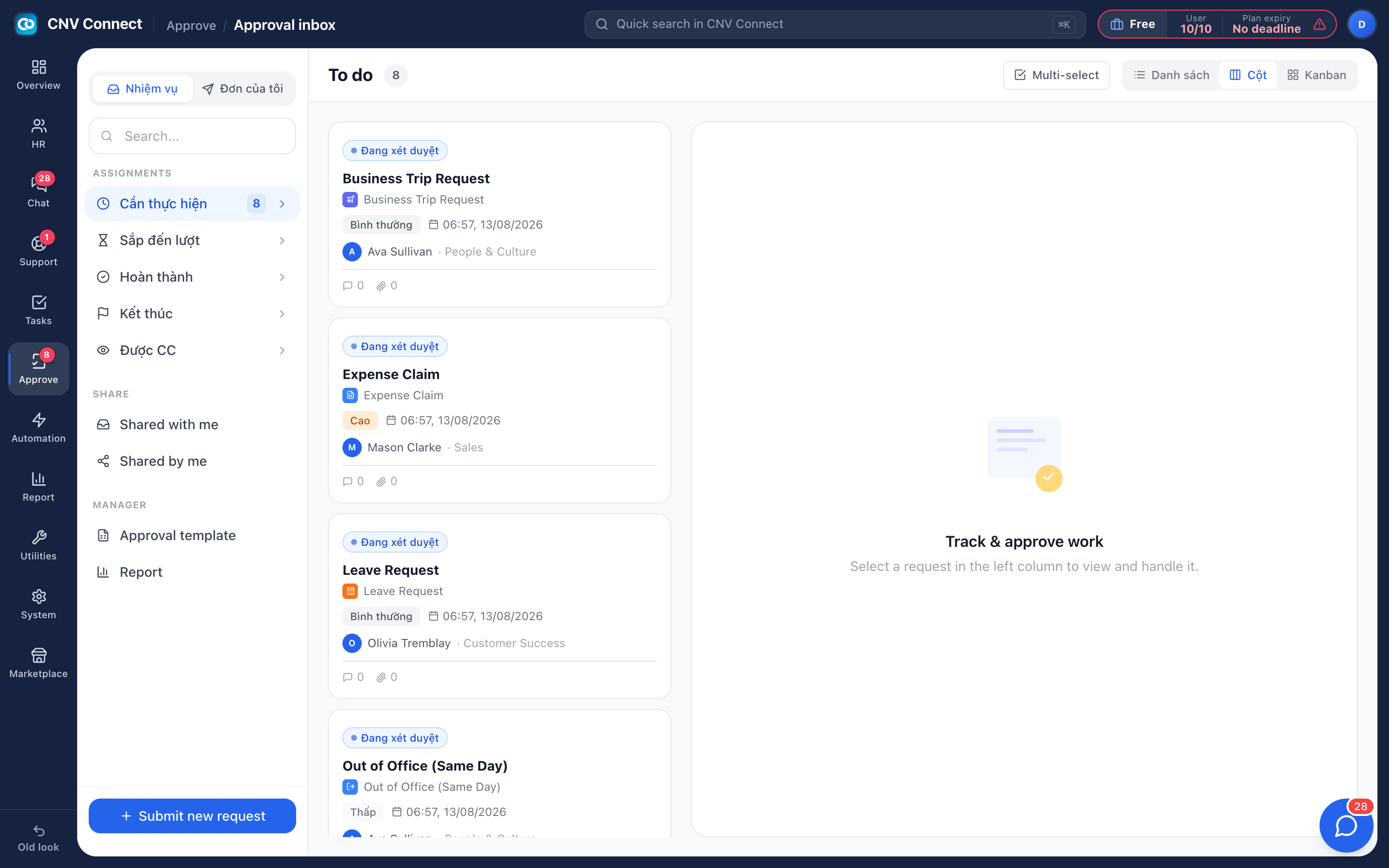Open the floating chat bubble with 28 badge
The width and height of the screenshot is (1389, 868).
coord(1346,826)
